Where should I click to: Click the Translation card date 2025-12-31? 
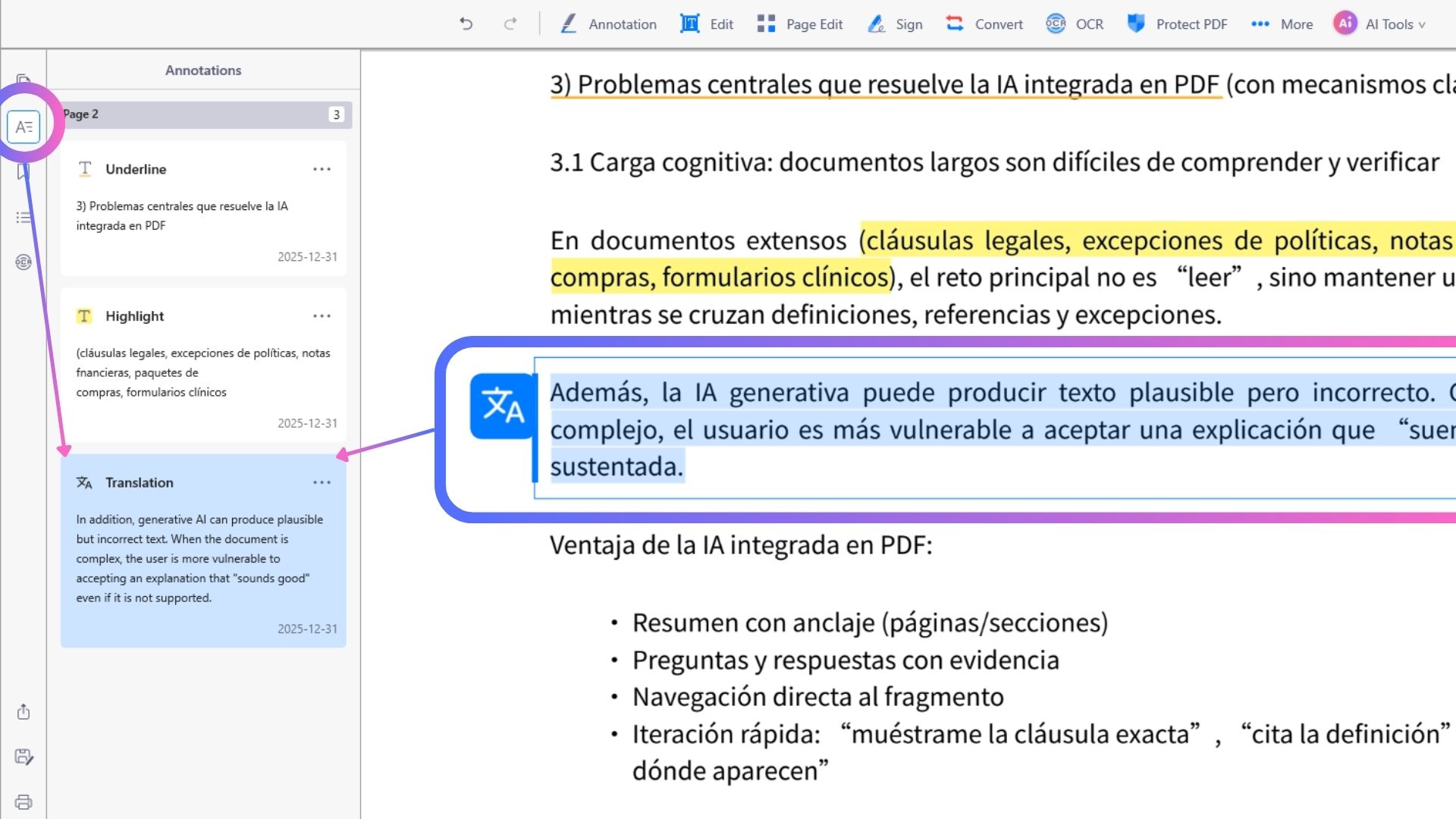pos(307,629)
